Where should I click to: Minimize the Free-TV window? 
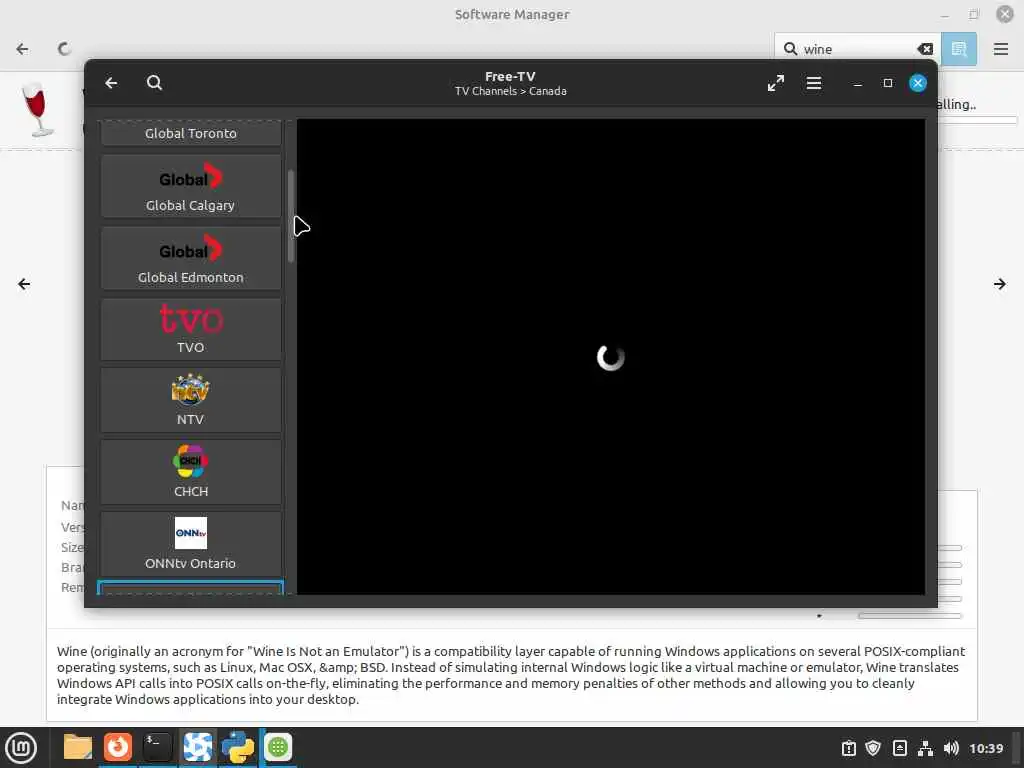pyautogui.click(x=857, y=84)
